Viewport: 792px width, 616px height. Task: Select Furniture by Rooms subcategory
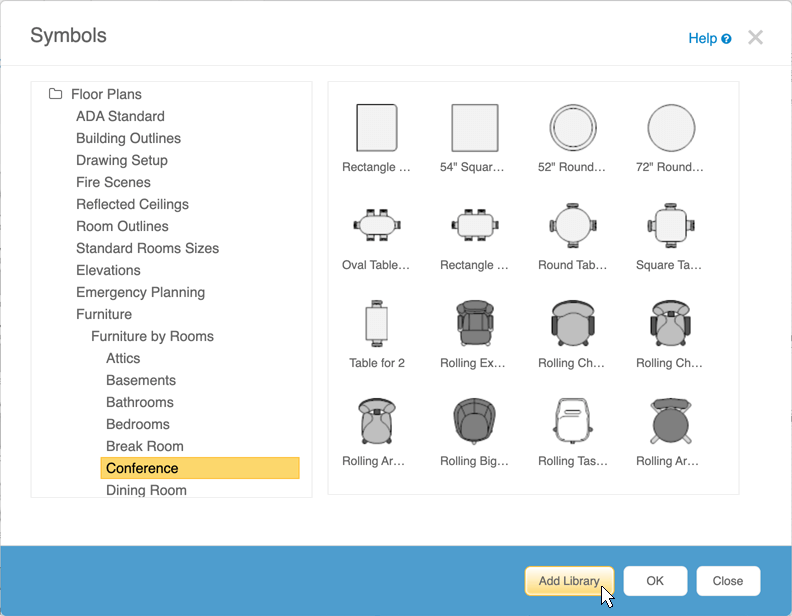tap(152, 336)
